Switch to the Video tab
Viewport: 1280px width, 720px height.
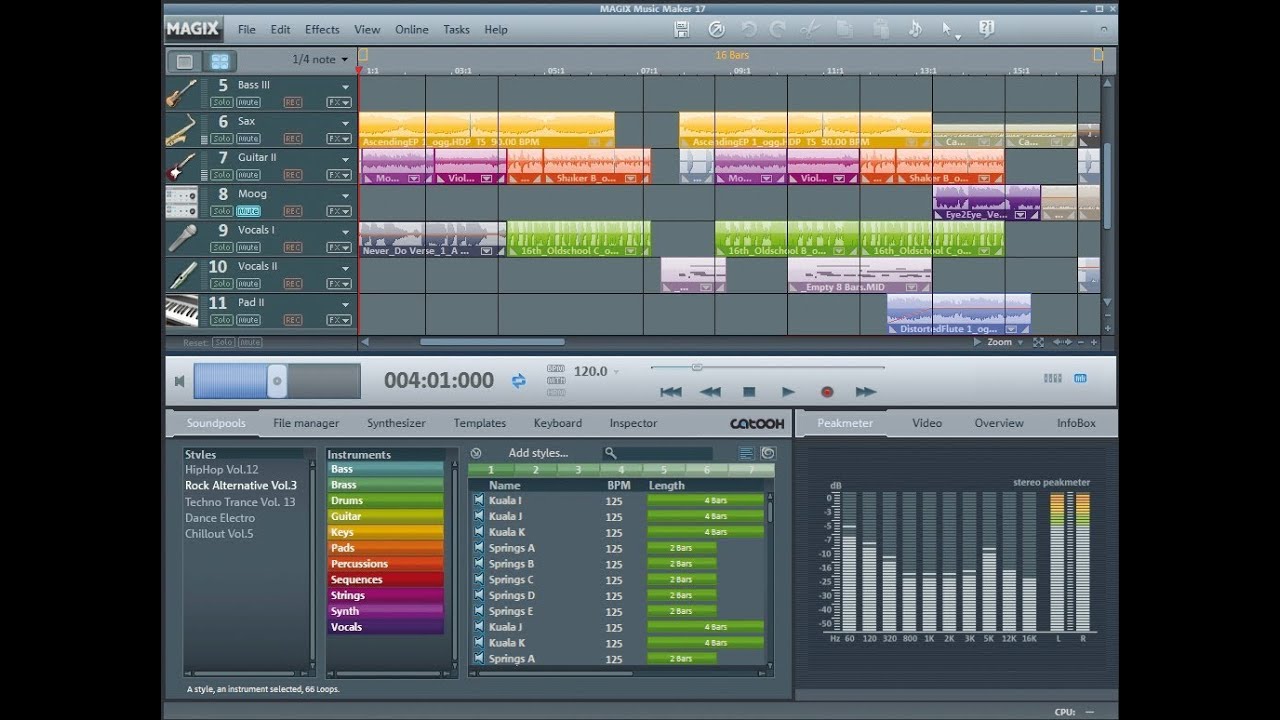coord(927,423)
